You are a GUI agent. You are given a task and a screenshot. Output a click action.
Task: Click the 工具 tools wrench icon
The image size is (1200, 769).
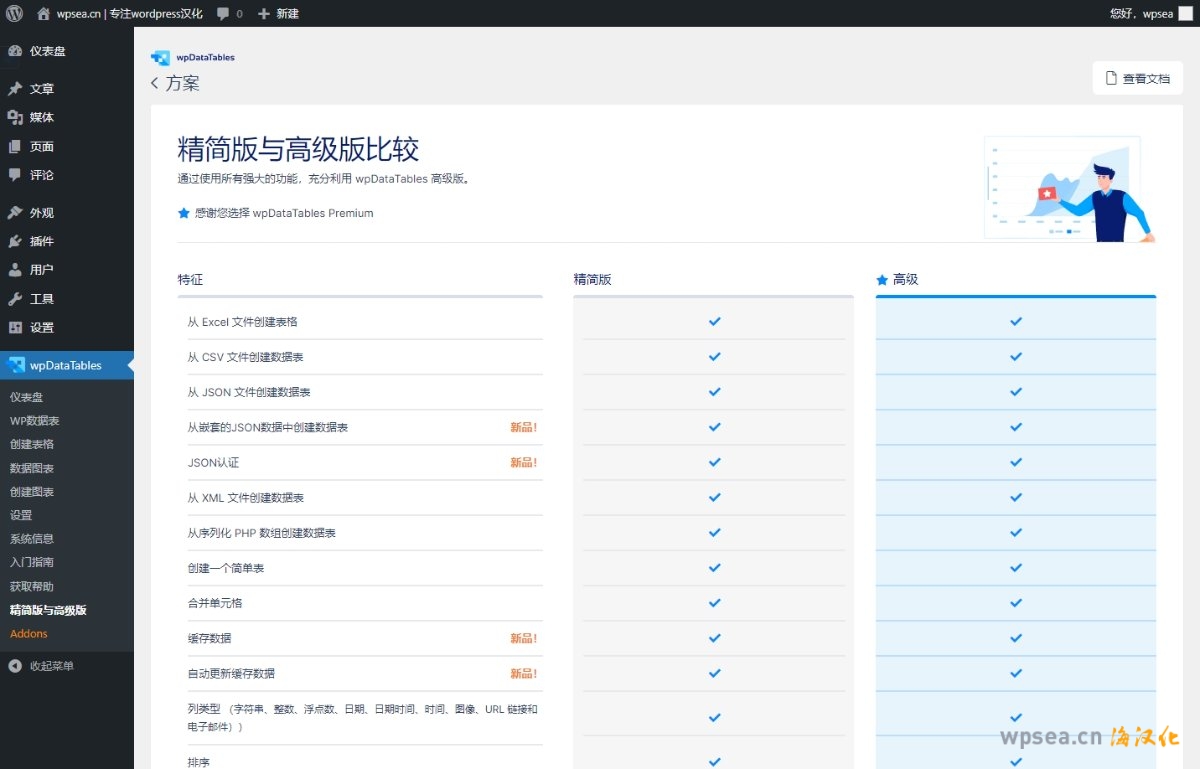tap(15, 299)
